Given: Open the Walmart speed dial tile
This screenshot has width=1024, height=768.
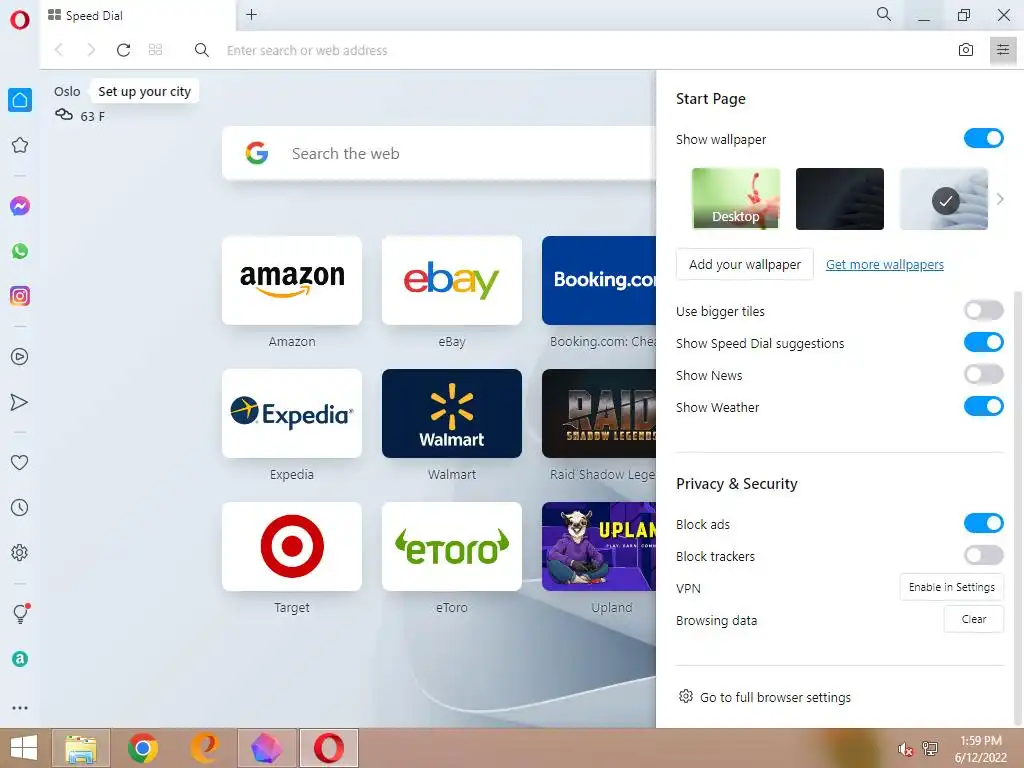Looking at the screenshot, I should click(452, 413).
